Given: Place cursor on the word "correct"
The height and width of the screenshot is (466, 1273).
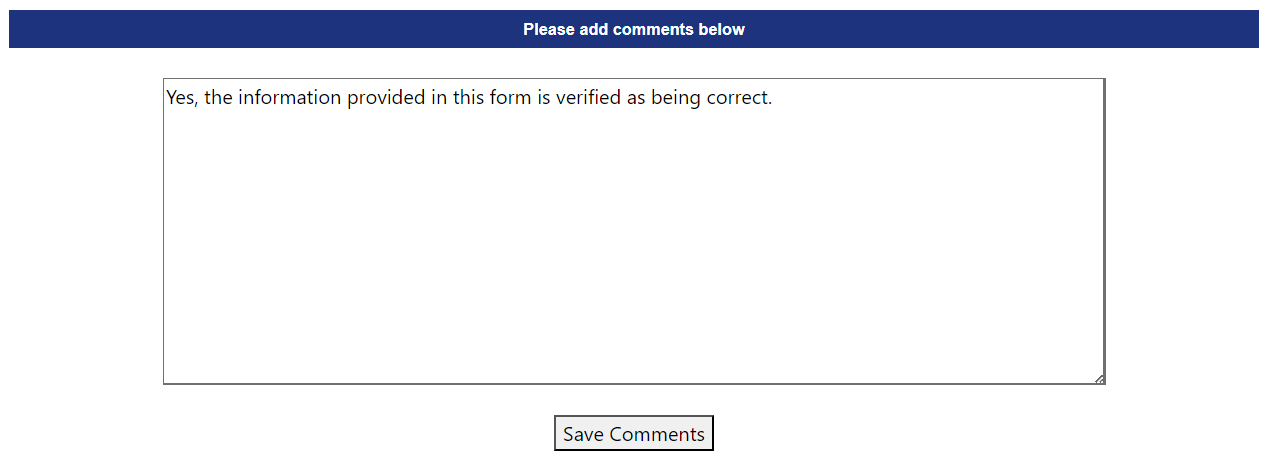Looking at the screenshot, I should [738, 99].
